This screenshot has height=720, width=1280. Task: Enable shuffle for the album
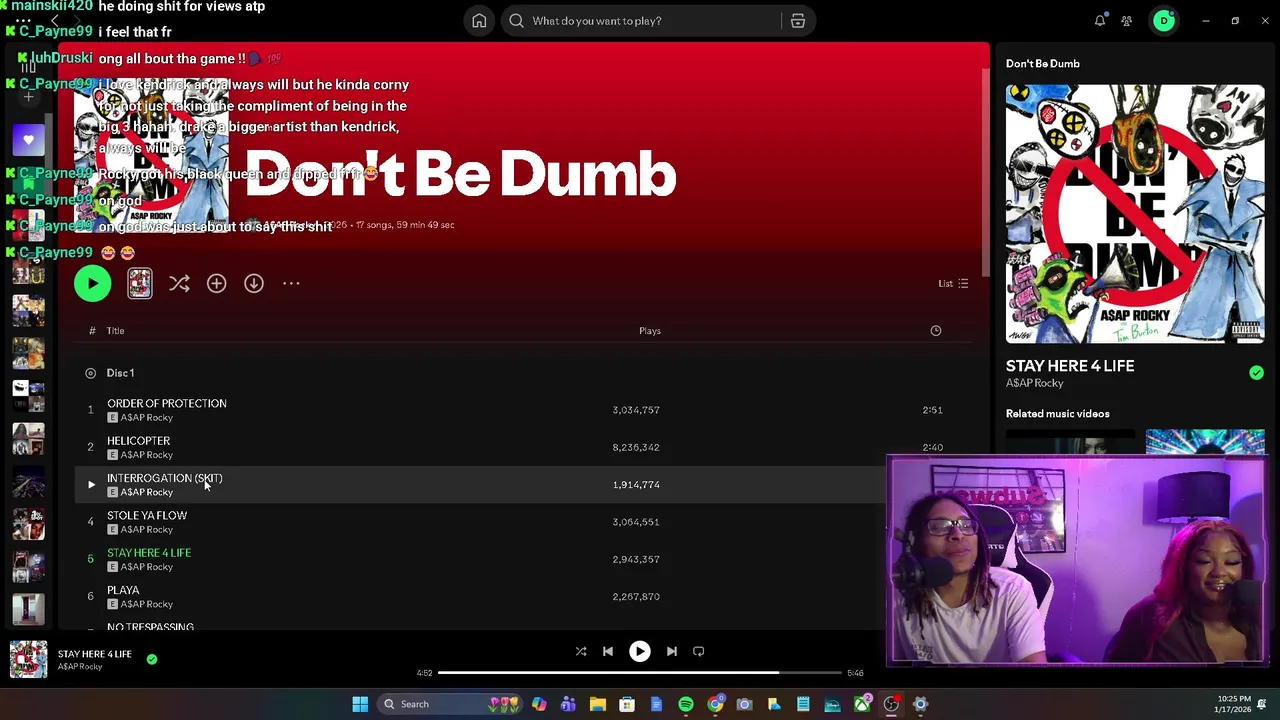(x=179, y=284)
